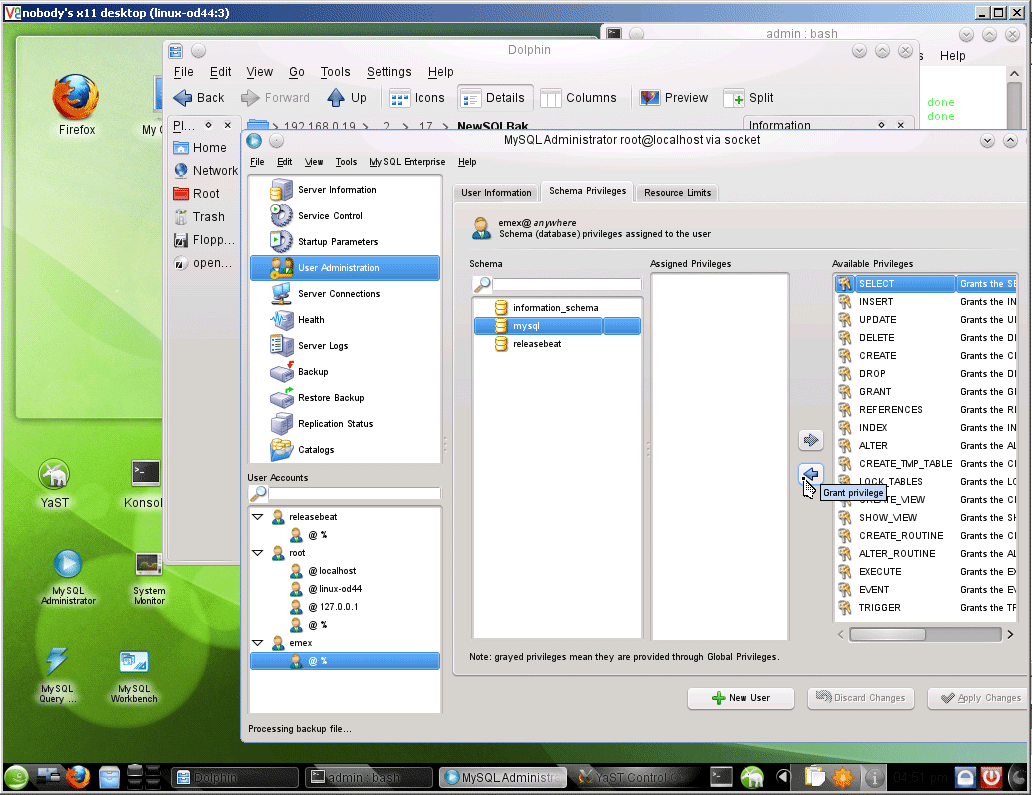Collapse the emex user account
The width and height of the screenshot is (1032, 795).
pos(258,643)
